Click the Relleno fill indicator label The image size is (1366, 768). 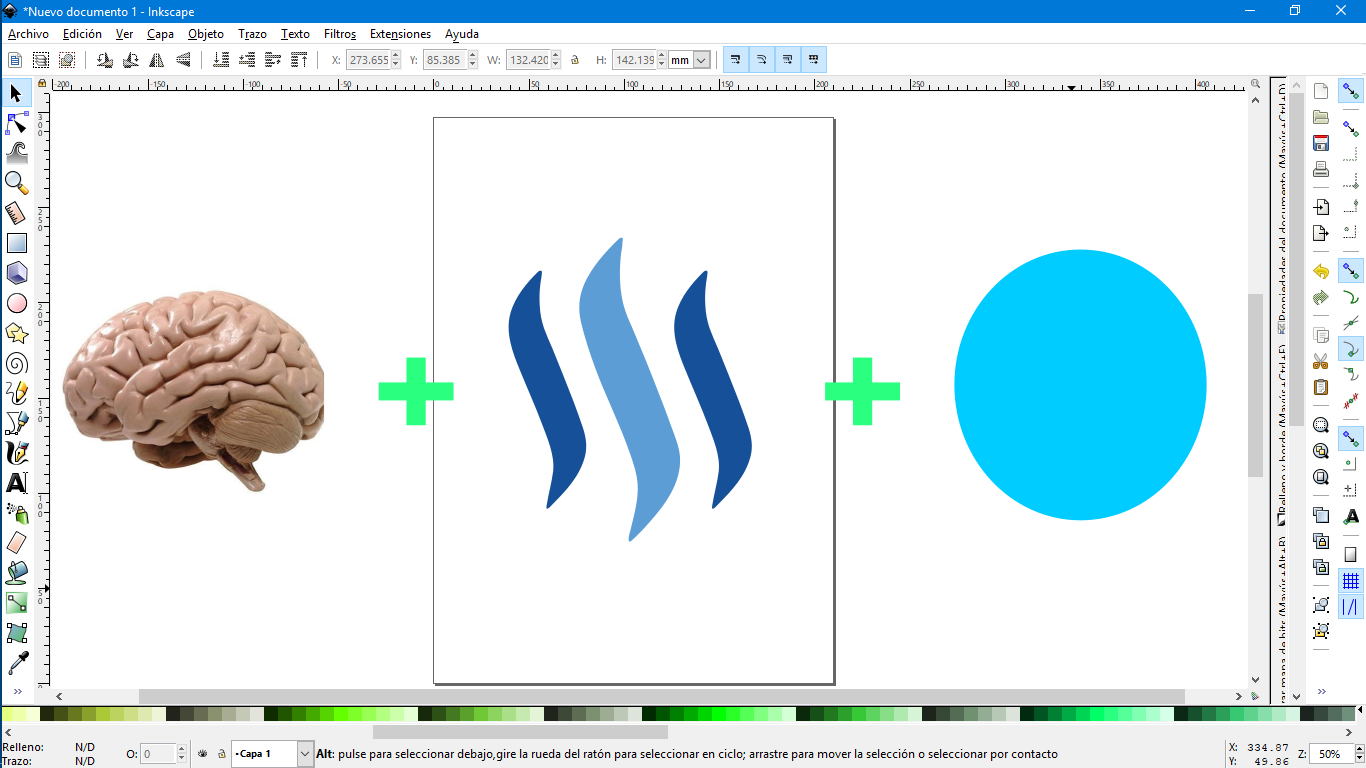click(21, 747)
